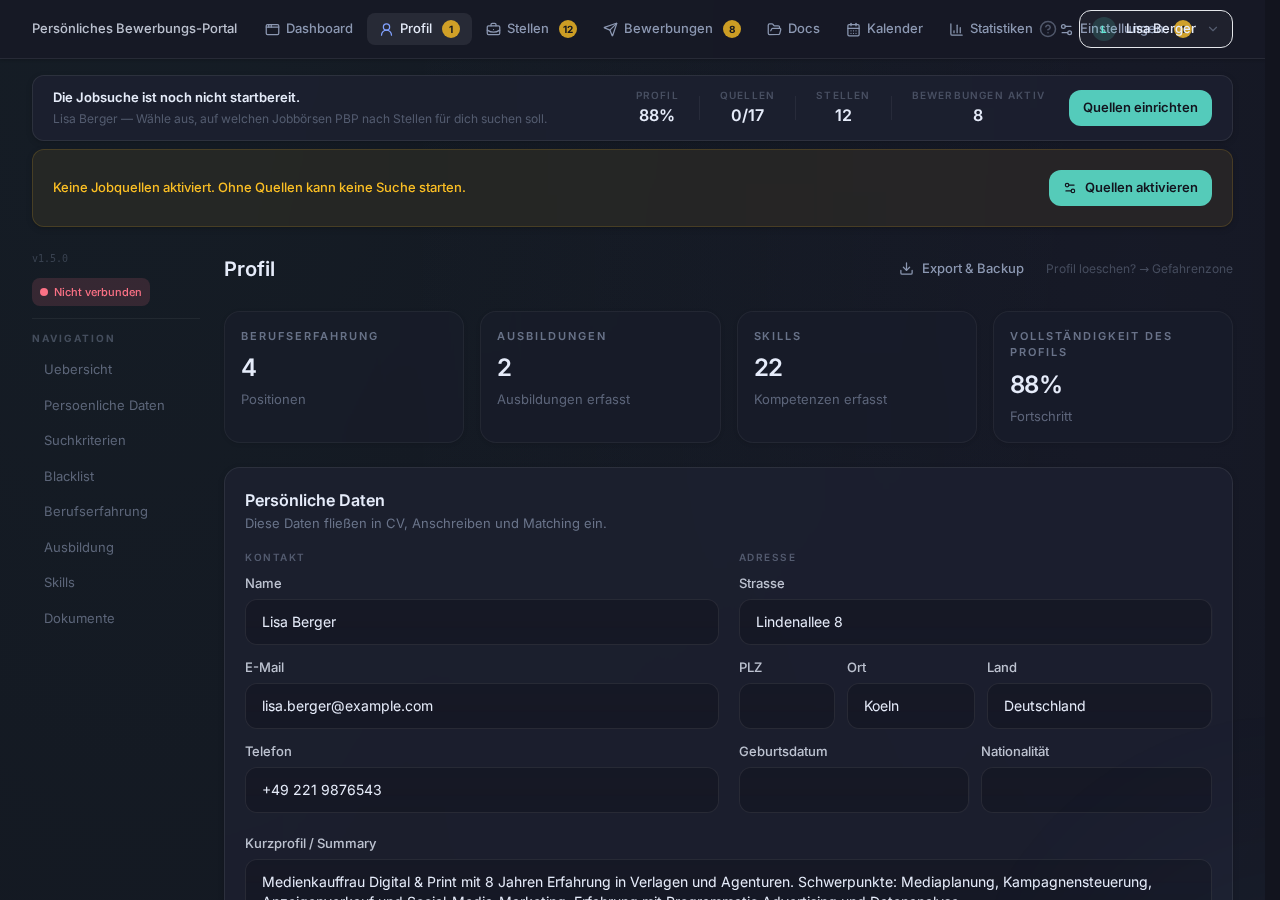
Task: Click the Quellen 0/17 stat
Action: [747, 108]
